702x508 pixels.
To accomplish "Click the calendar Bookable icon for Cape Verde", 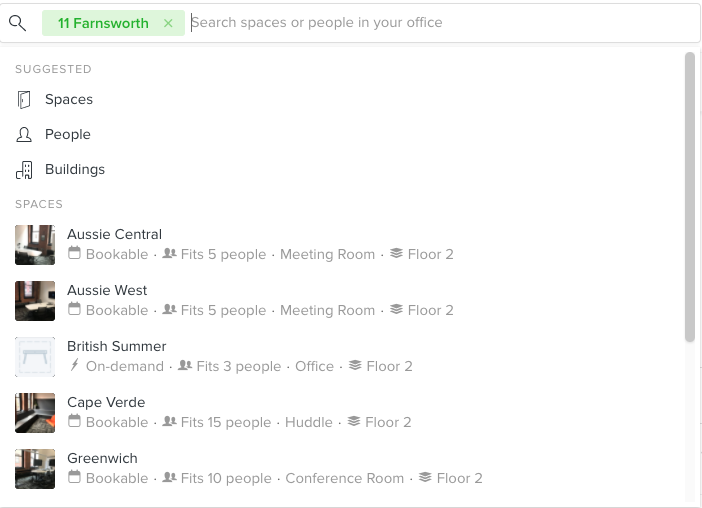I will 74,421.
